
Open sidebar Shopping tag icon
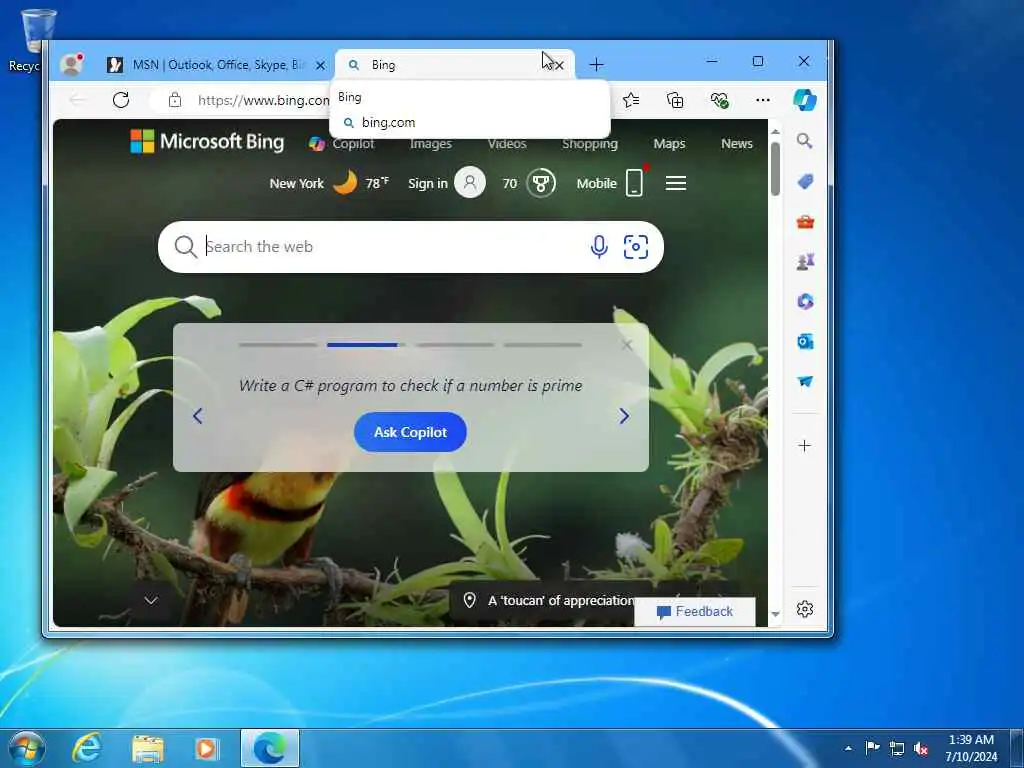805,181
